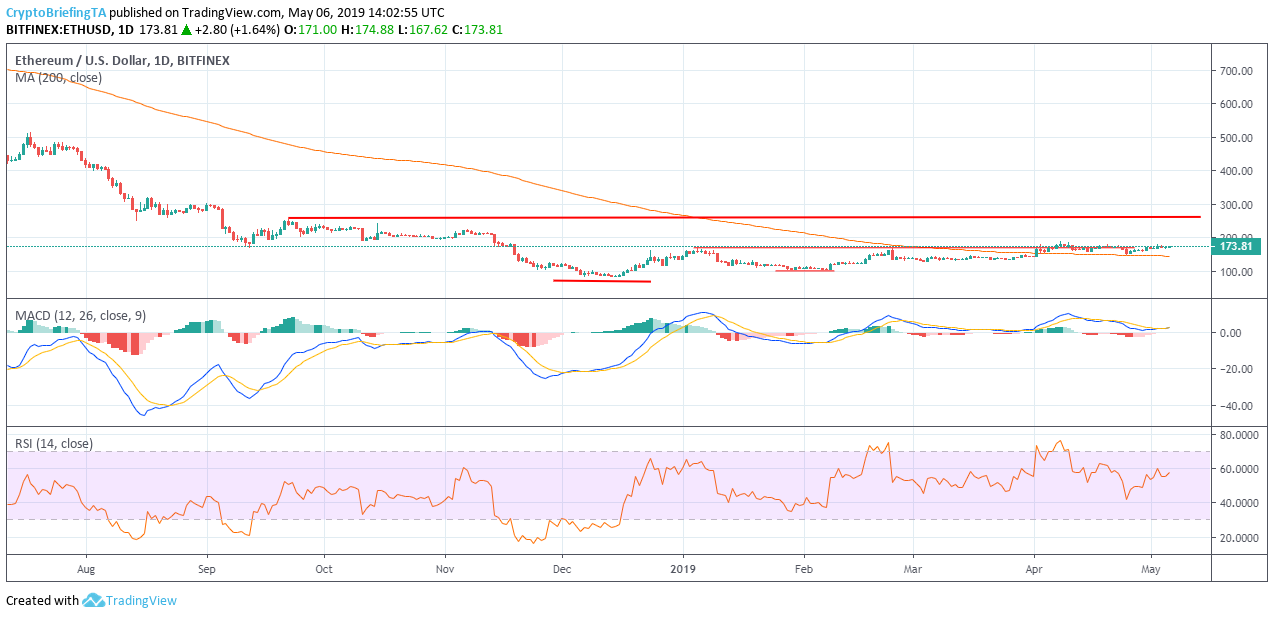
Task: Click the 500.00 price axis label
Action: tap(1237, 138)
